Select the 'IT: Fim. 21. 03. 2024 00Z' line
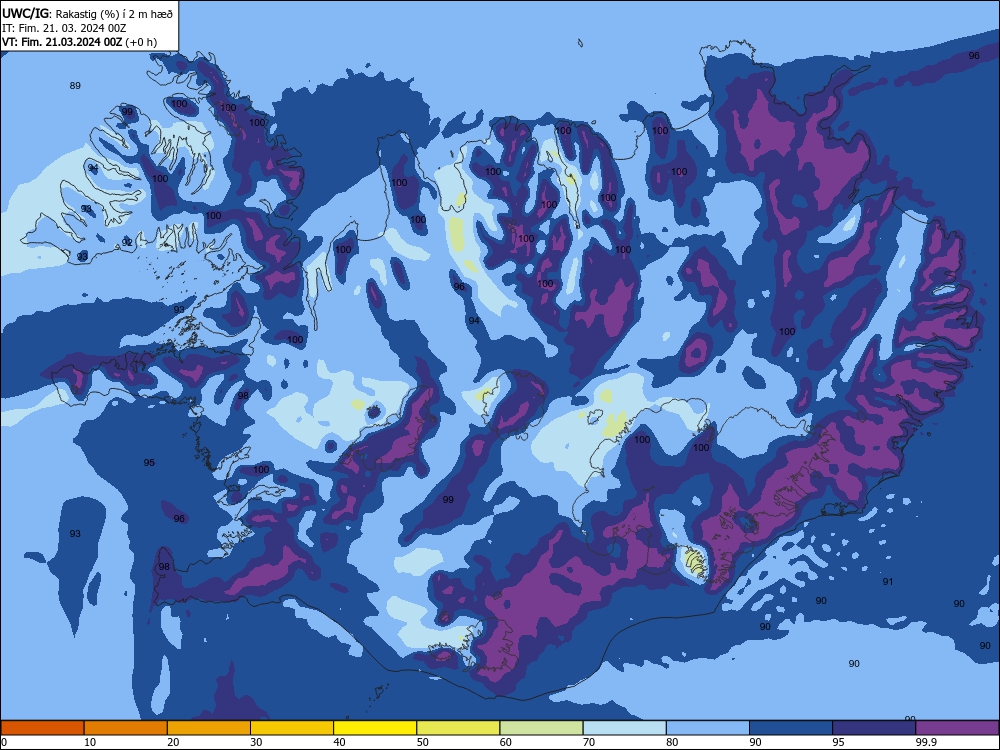The height and width of the screenshot is (750, 1000). coord(64,28)
